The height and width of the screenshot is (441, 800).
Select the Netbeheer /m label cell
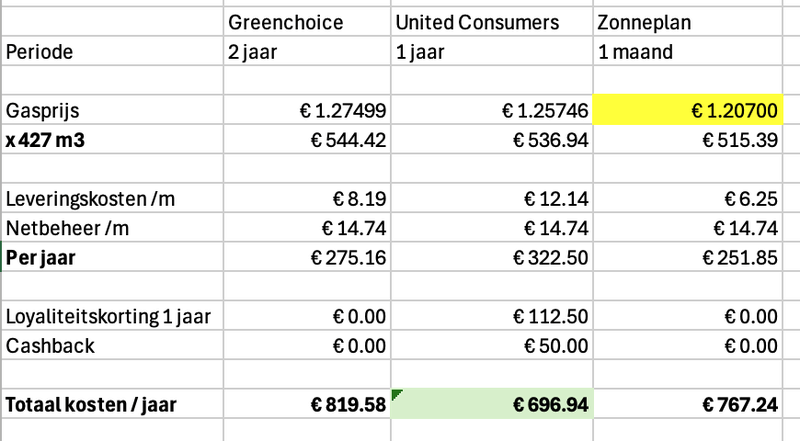coord(112,228)
